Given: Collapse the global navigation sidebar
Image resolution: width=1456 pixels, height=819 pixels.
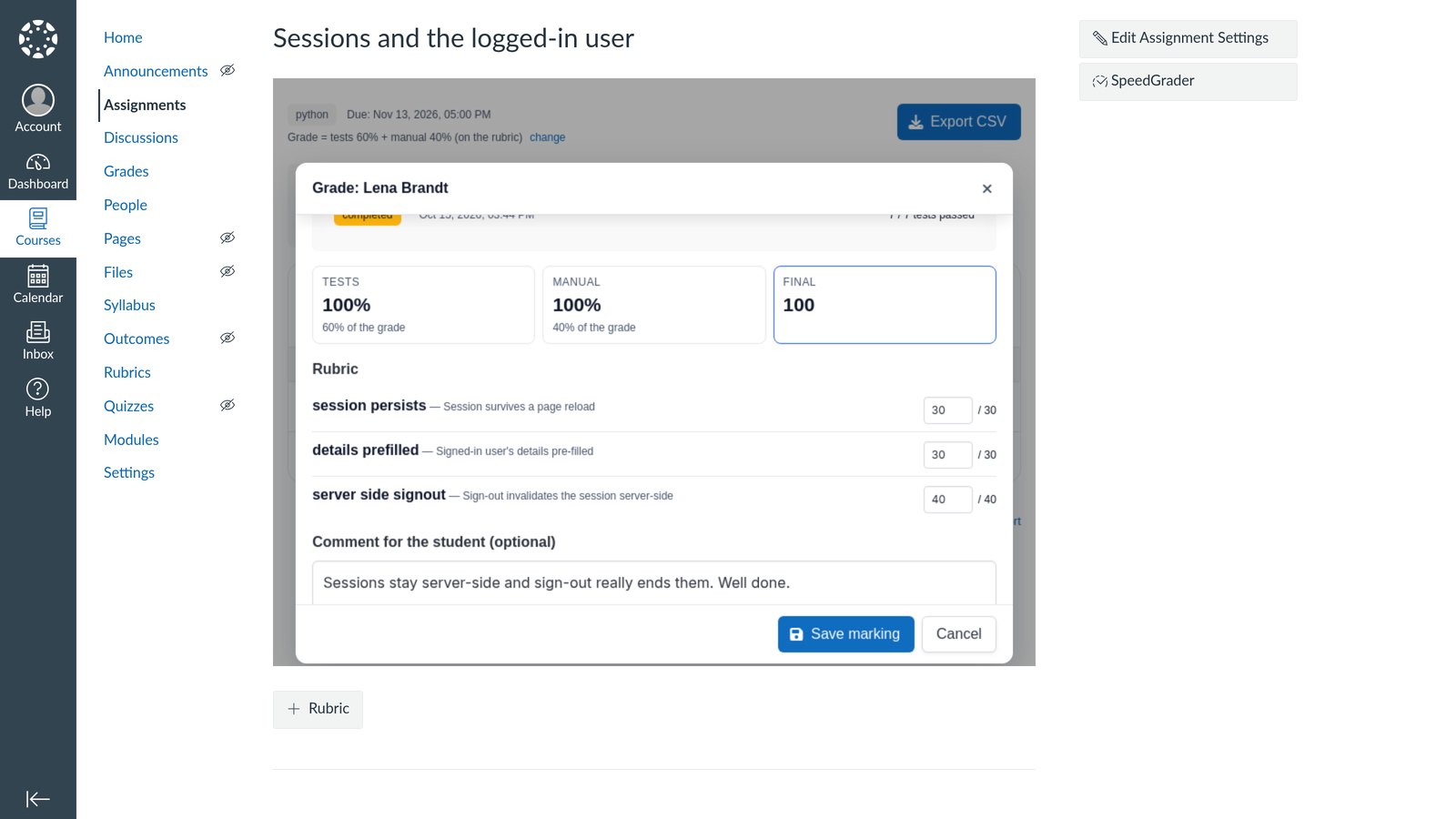Looking at the screenshot, I should (38, 799).
